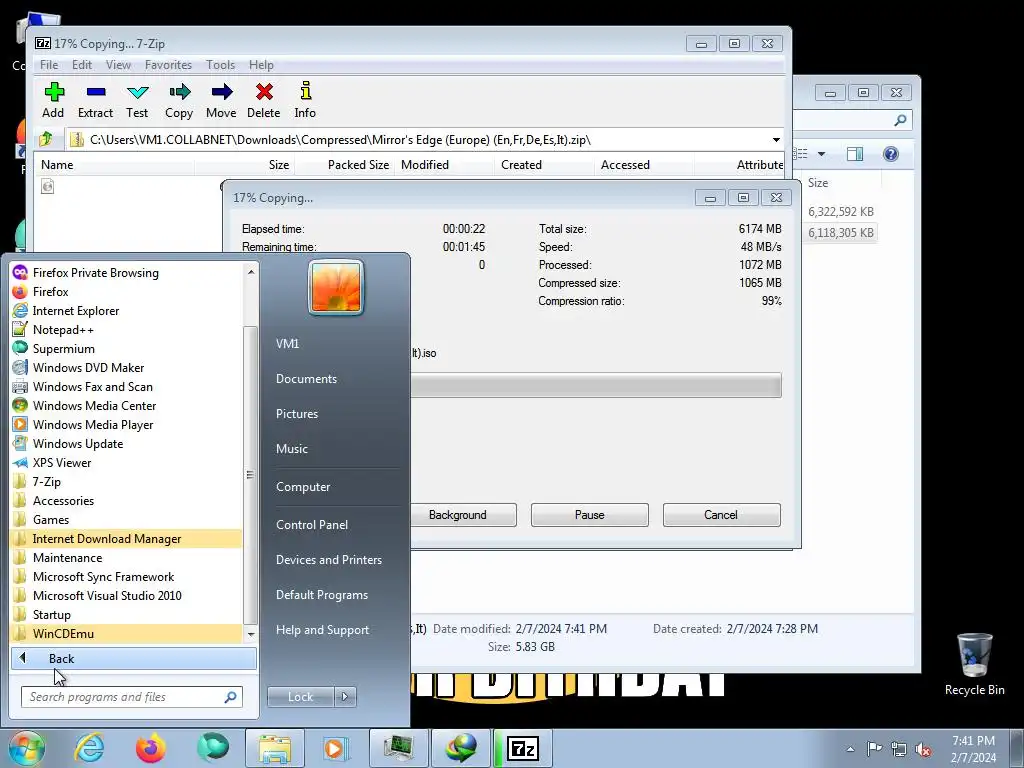Expand the Microsoft Visual Studio 2010 folder
Image resolution: width=1024 pixels, height=768 pixels.
(107, 595)
